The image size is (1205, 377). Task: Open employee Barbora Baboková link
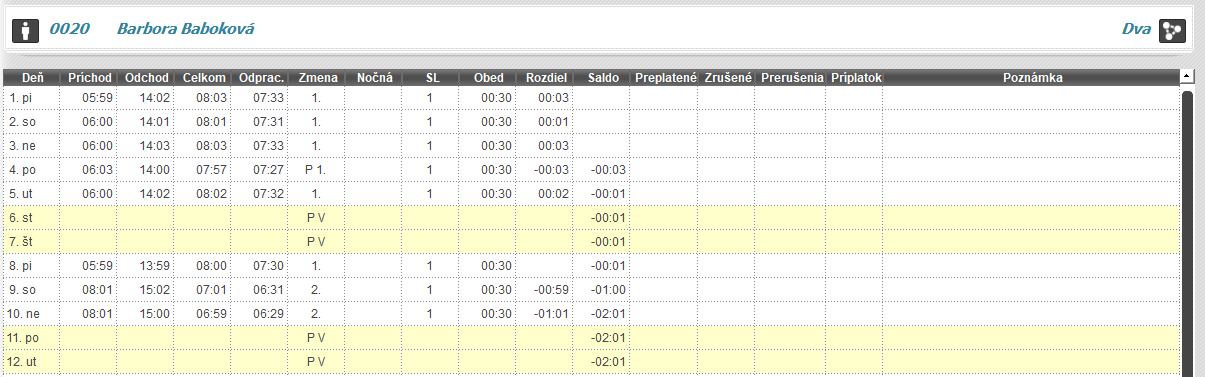pos(185,29)
